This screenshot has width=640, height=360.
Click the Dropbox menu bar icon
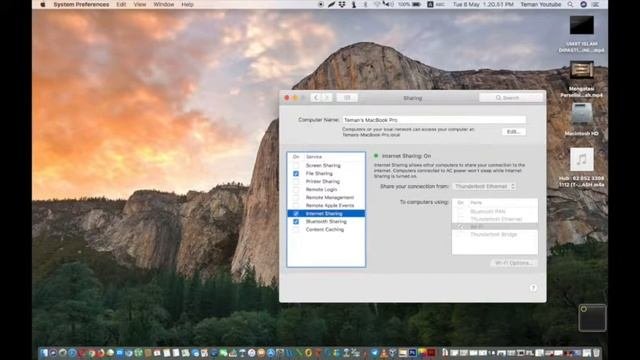click(342, 4)
